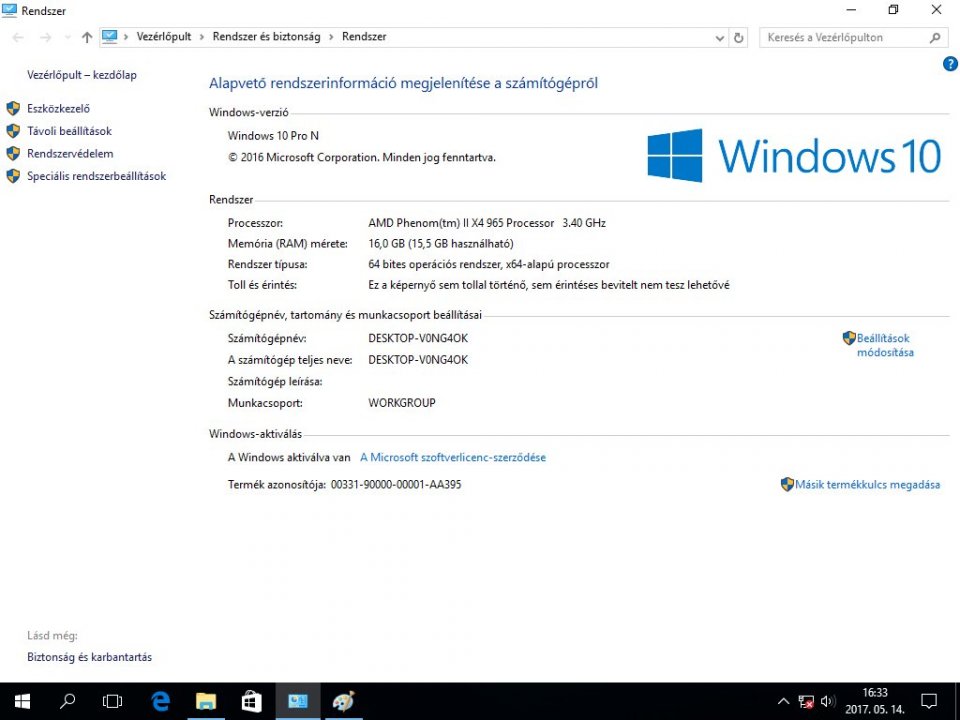Viewport: 960px width, 720px height.
Task: Show hidden system tray icons
Action: point(783,702)
